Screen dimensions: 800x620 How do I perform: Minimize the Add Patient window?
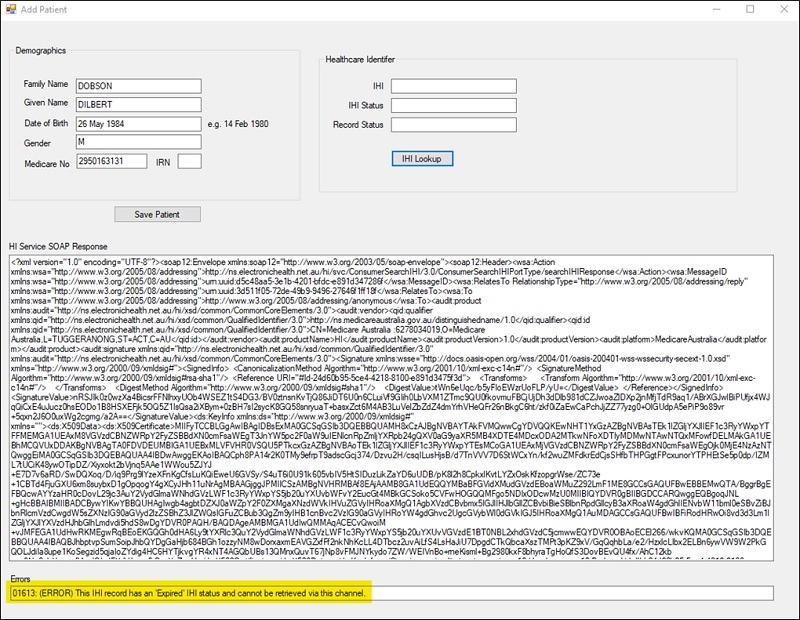[716, 10]
